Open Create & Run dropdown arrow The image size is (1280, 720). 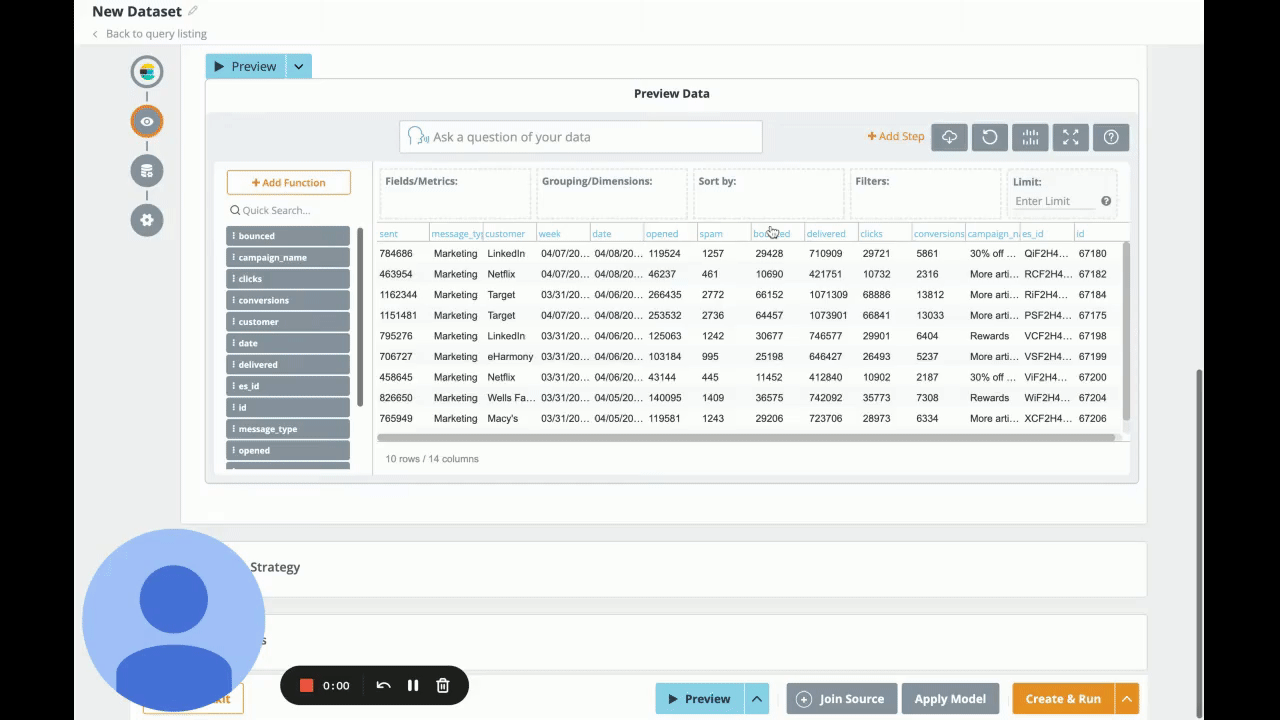[x=1127, y=699]
